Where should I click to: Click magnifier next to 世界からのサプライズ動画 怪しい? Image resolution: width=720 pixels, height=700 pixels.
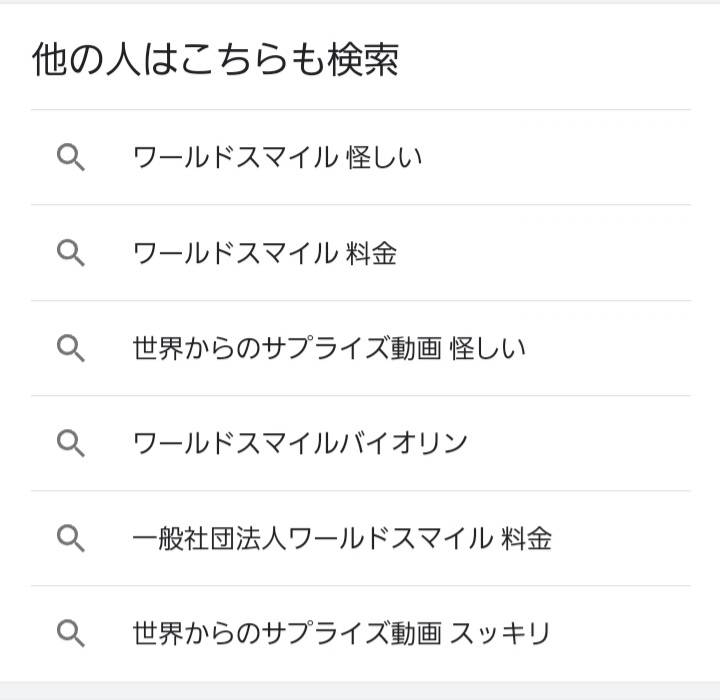pos(70,348)
